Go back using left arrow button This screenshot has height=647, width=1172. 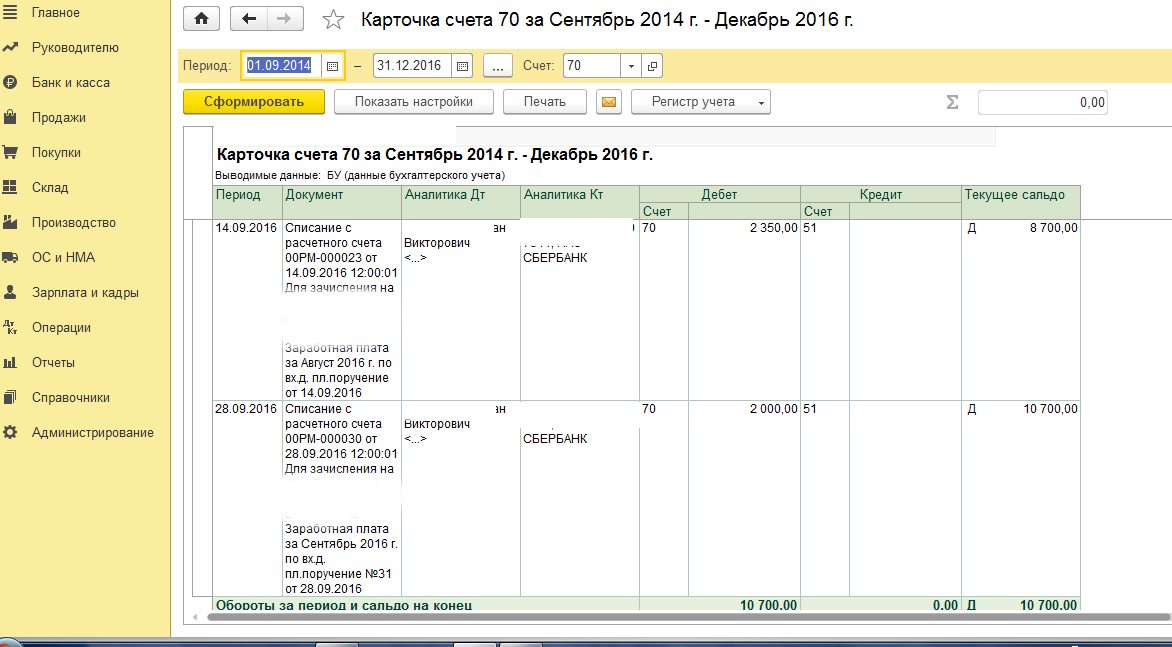[x=249, y=19]
